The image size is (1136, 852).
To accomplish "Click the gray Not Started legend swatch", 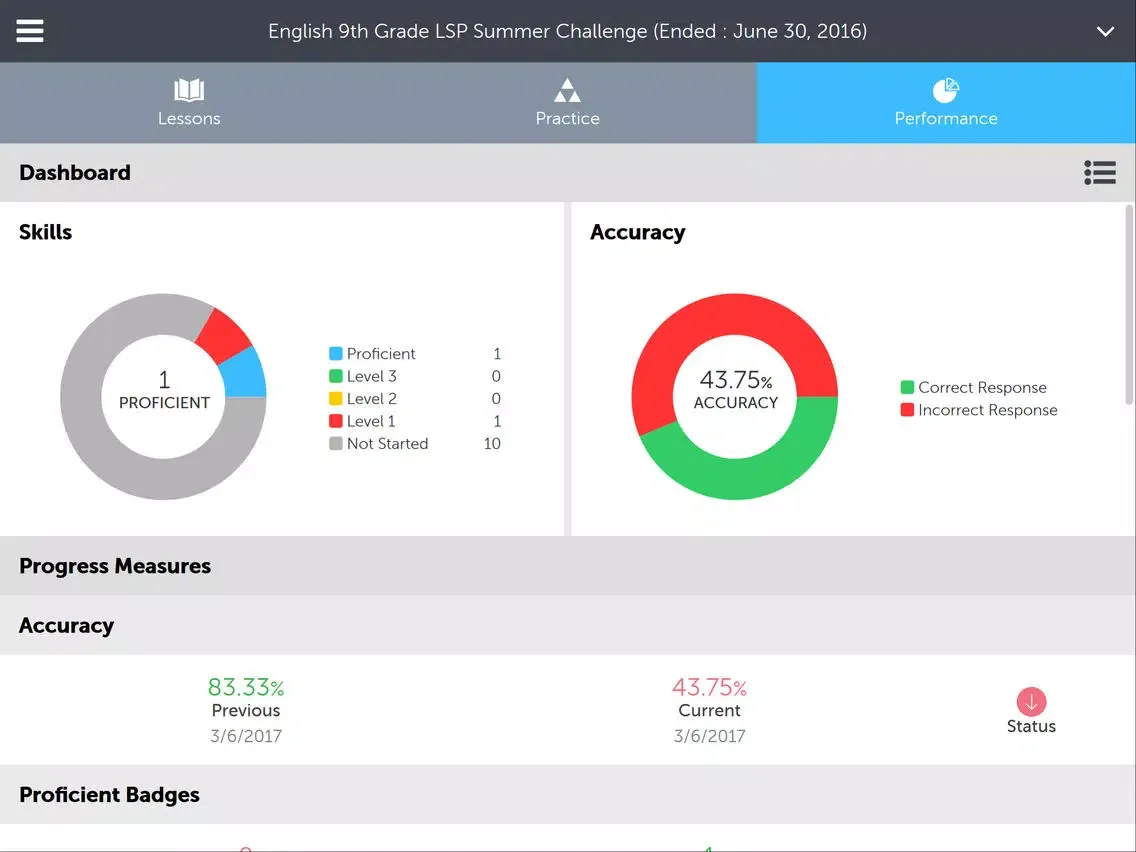I will [x=336, y=444].
